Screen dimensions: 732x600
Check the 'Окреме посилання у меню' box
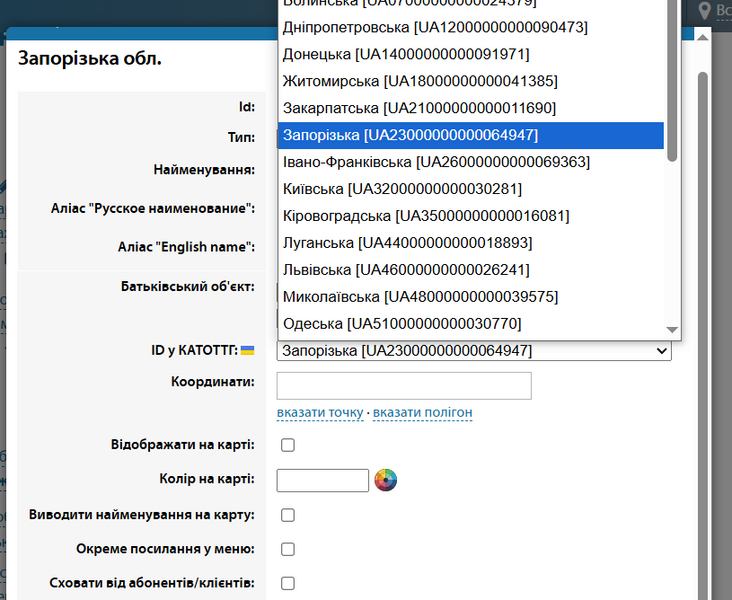[288, 549]
